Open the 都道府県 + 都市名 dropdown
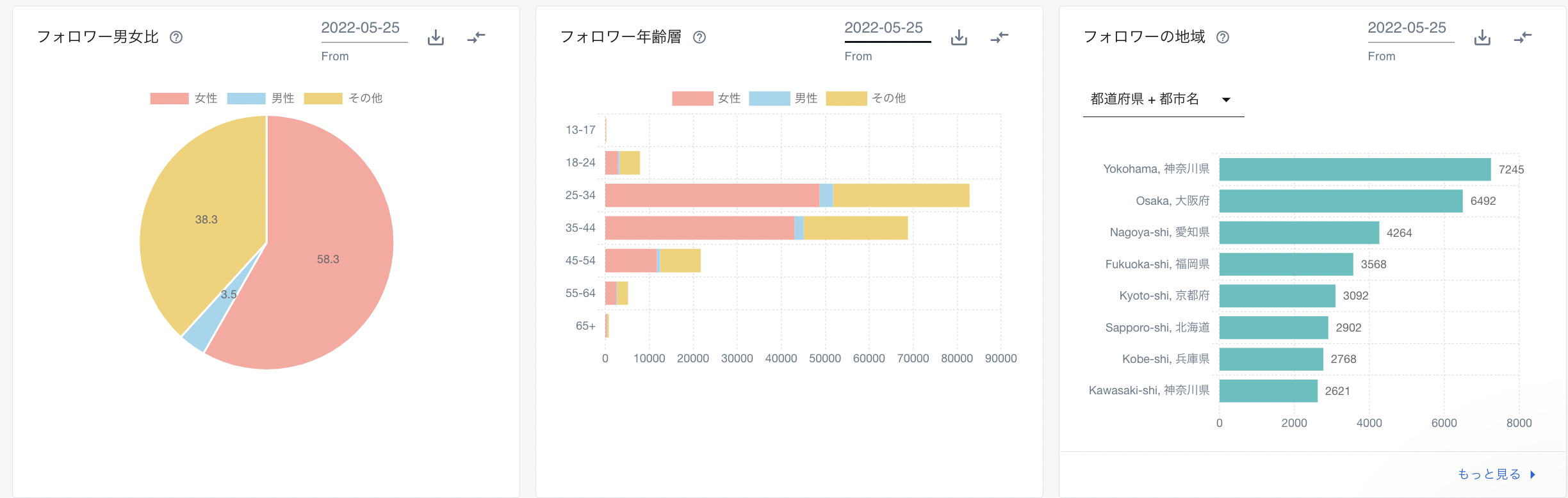 [1163, 99]
